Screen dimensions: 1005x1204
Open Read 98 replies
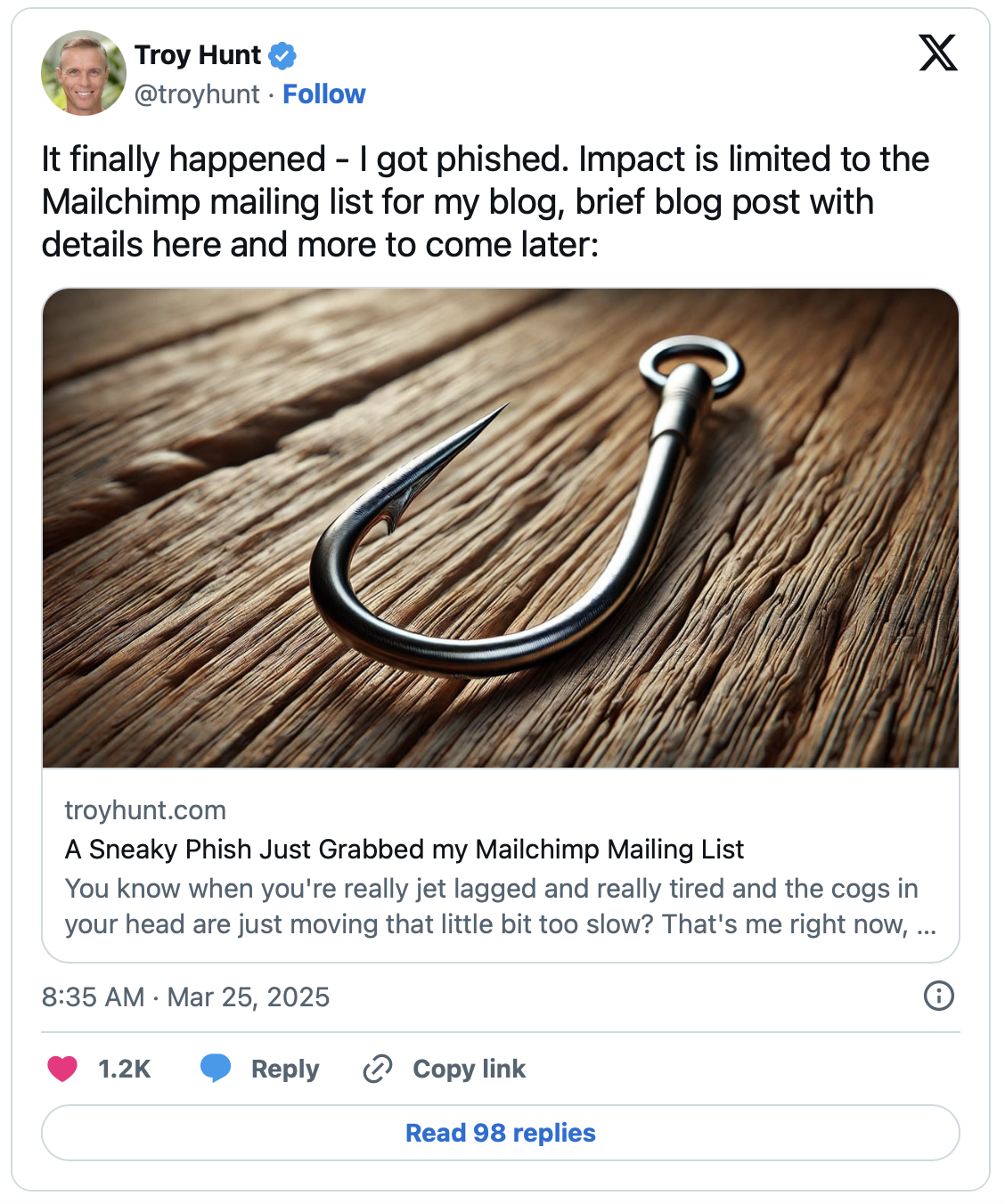pos(501,1133)
